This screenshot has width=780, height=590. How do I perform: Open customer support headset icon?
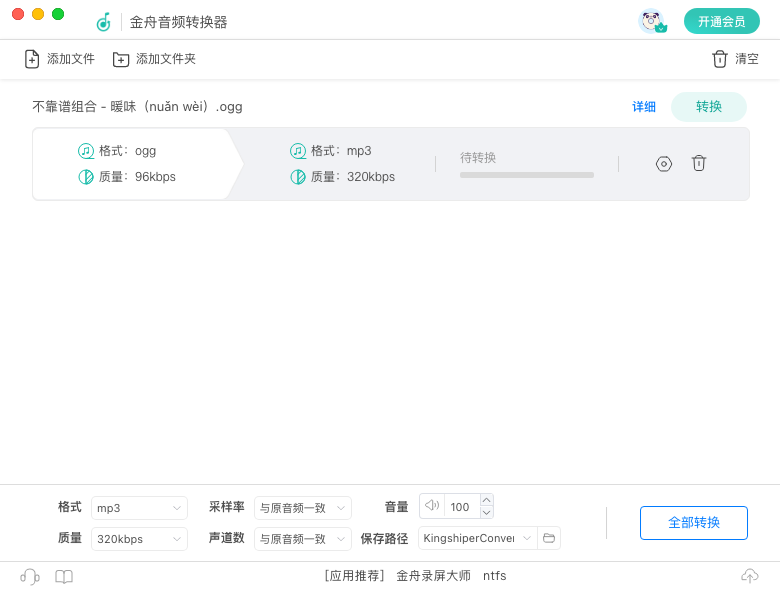(30, 577)
